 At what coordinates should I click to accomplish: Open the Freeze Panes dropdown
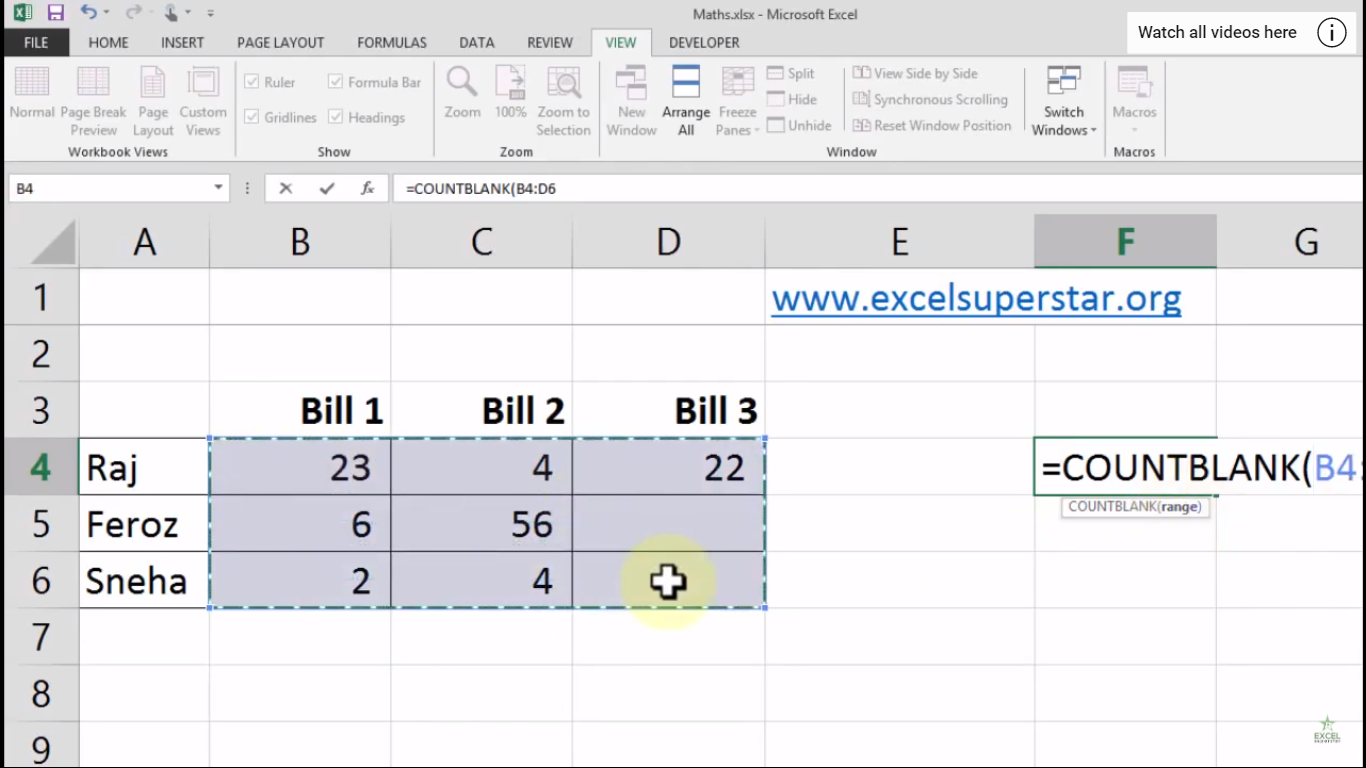(x=738, y=101)
